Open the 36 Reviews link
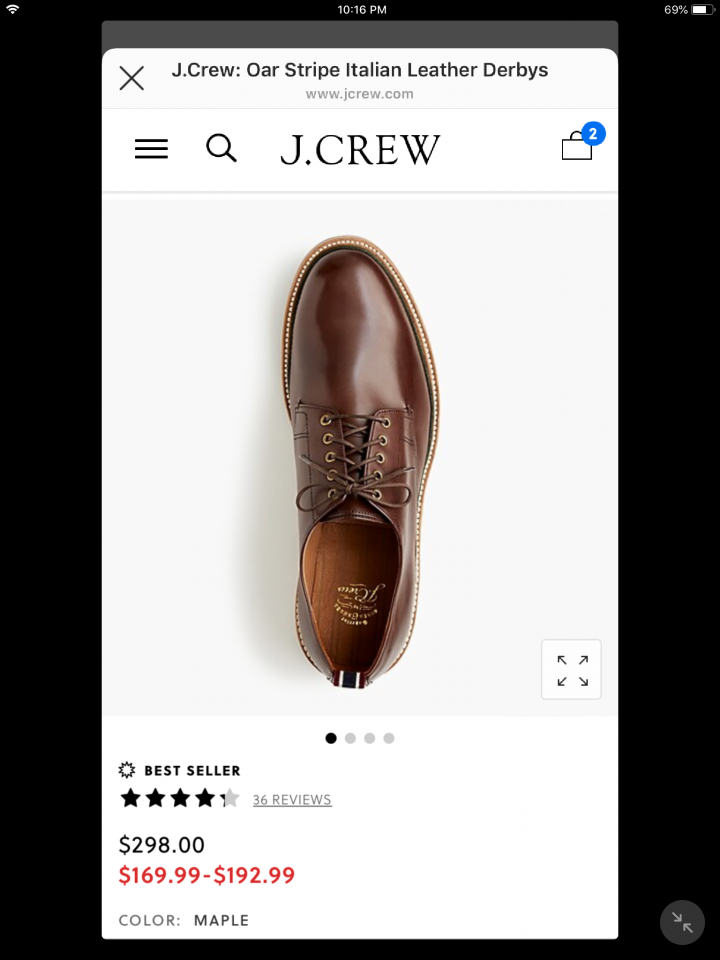 pos(292,800)
